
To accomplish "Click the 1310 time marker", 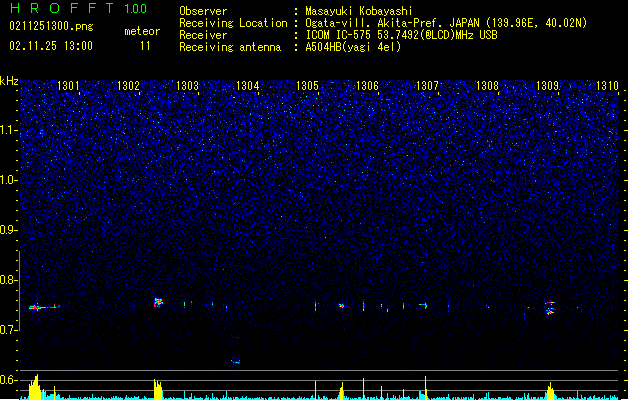I will point(607,86).
